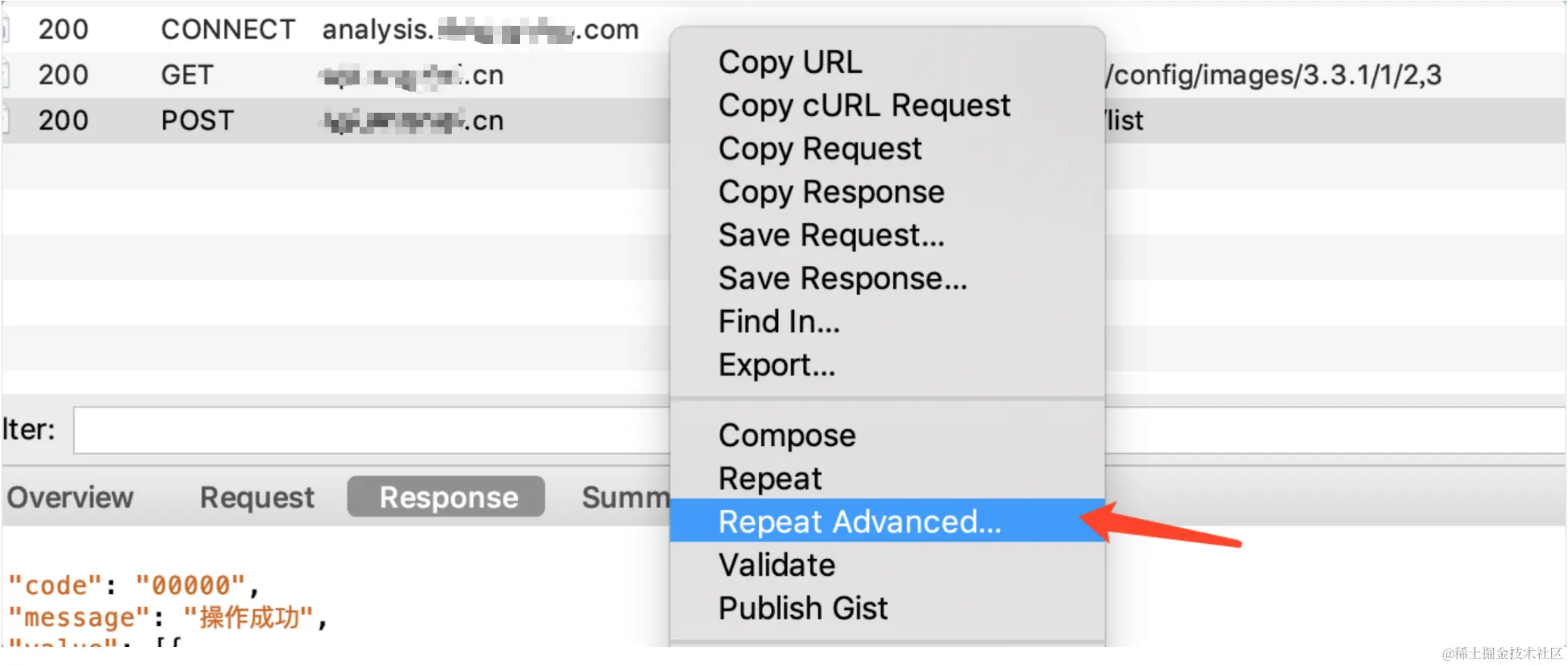Select Copy cURL Request menu entry
The image size is (1568, 666).
pyautogui.click(x=864, y=105)
